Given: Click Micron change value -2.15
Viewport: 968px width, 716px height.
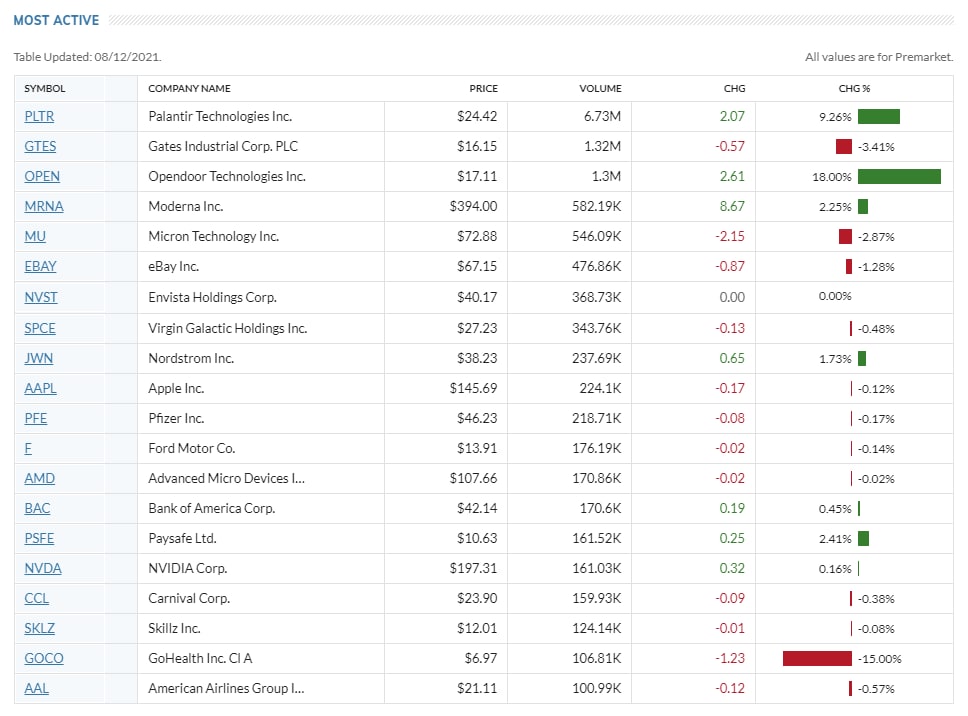Looking at the screenshot, I should pos(730,236).
